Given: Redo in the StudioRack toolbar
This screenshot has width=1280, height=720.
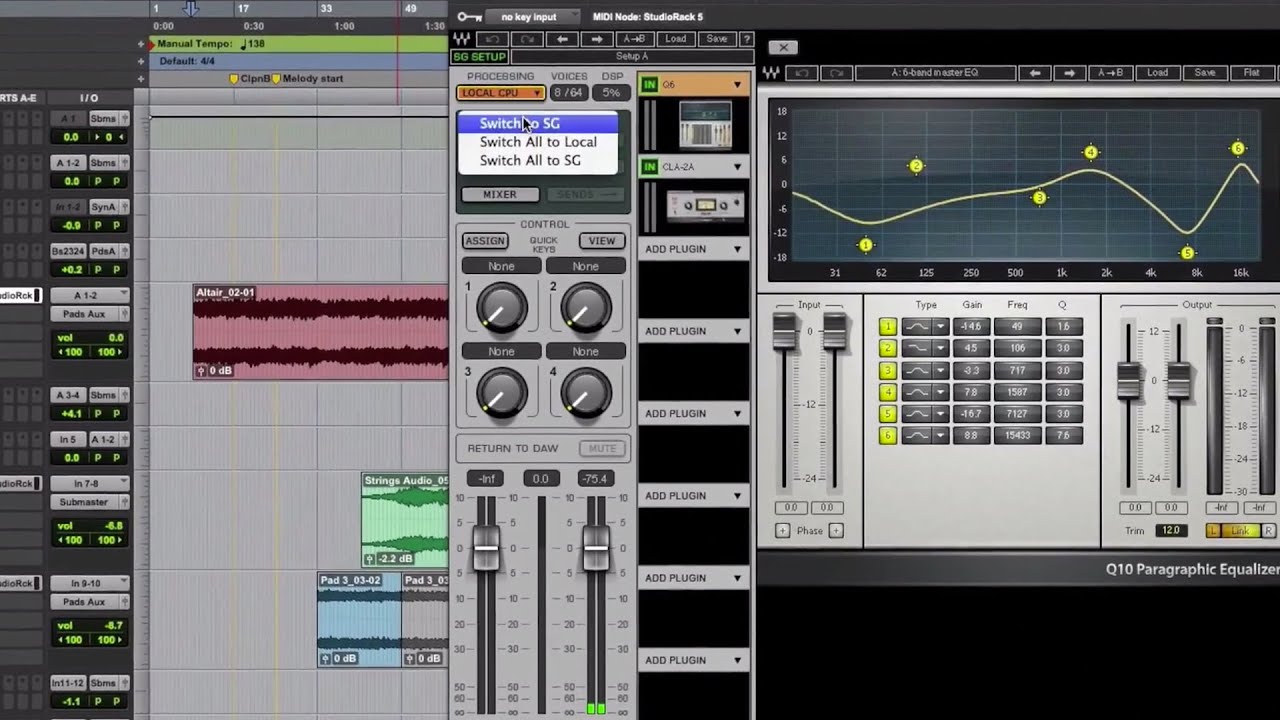Looking at the screenshot, I should pyautogui.click(x=527, y=39).
